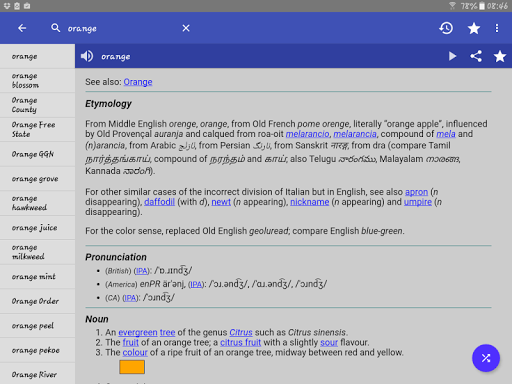This screenshot has width=512, height=384.
Task: Open search history clock icon
Action: tap(446, 28)
